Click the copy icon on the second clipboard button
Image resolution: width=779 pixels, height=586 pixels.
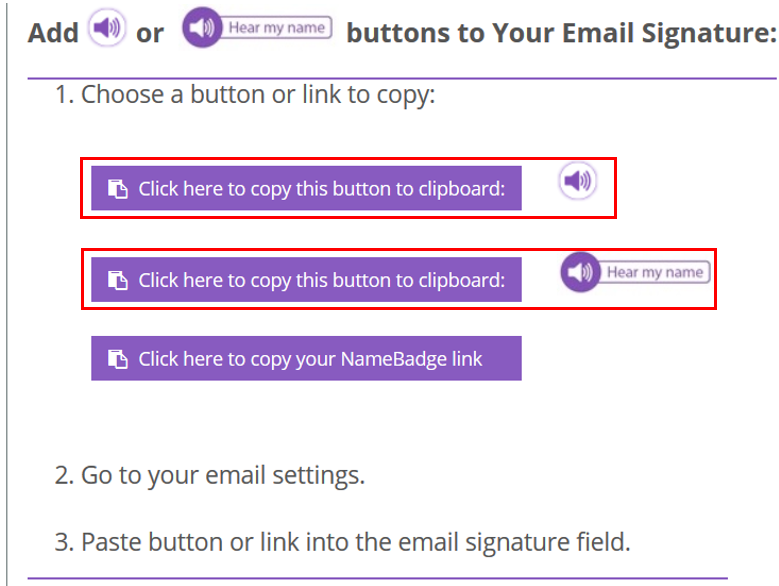118,280
